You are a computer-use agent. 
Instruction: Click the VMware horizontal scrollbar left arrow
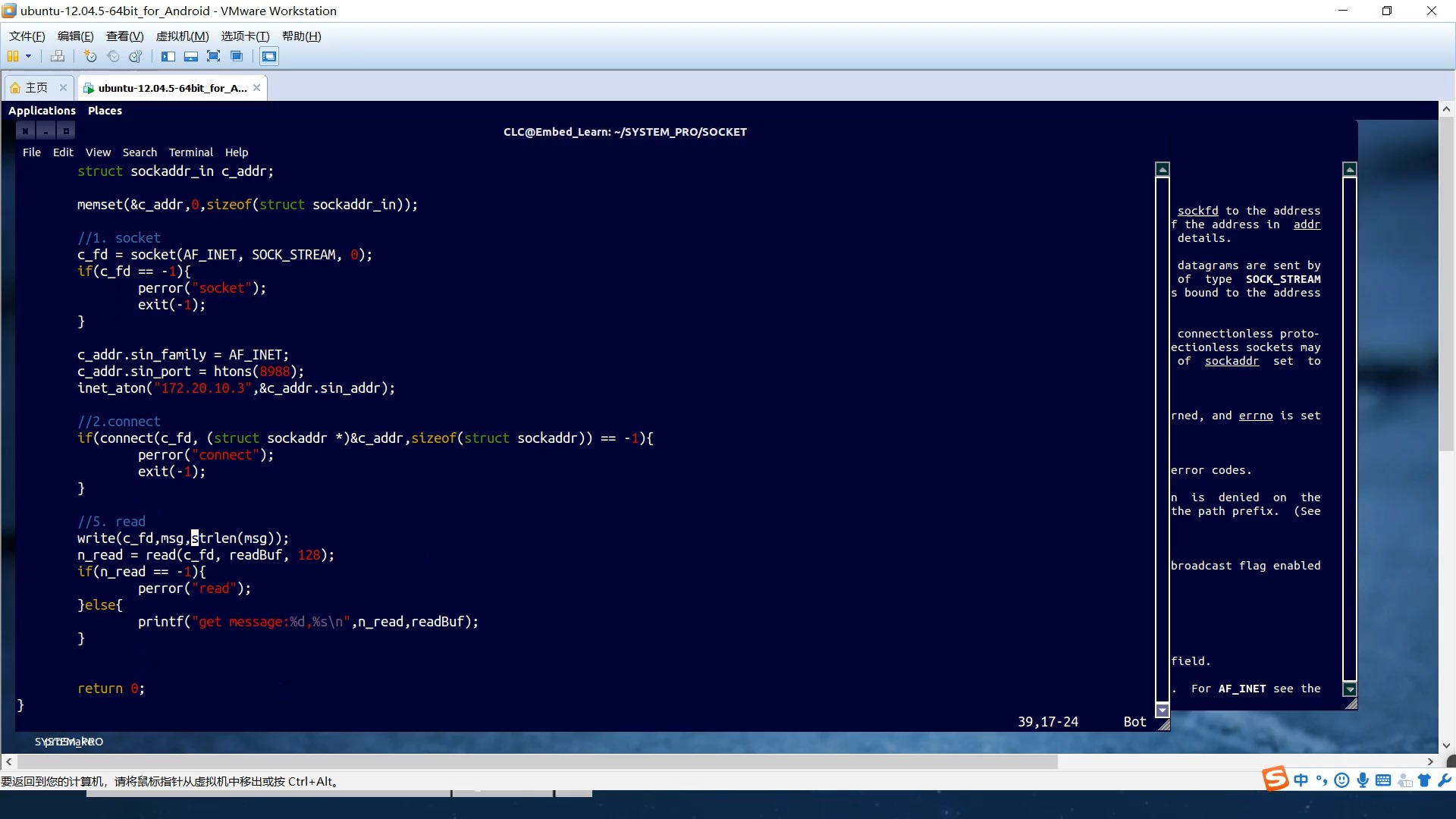click(8, 761)
